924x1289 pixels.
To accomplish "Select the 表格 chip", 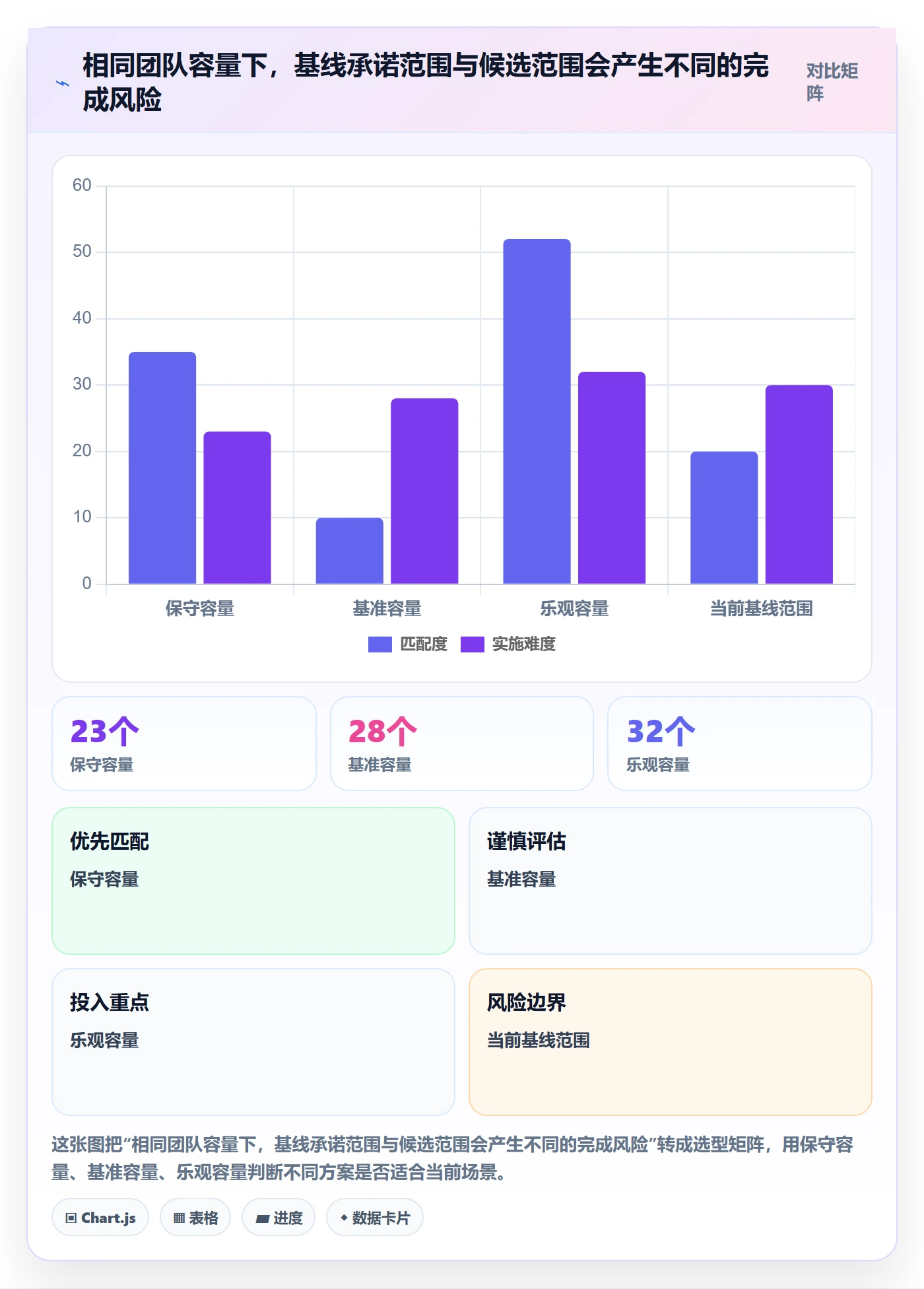I will click(195, 1218).
